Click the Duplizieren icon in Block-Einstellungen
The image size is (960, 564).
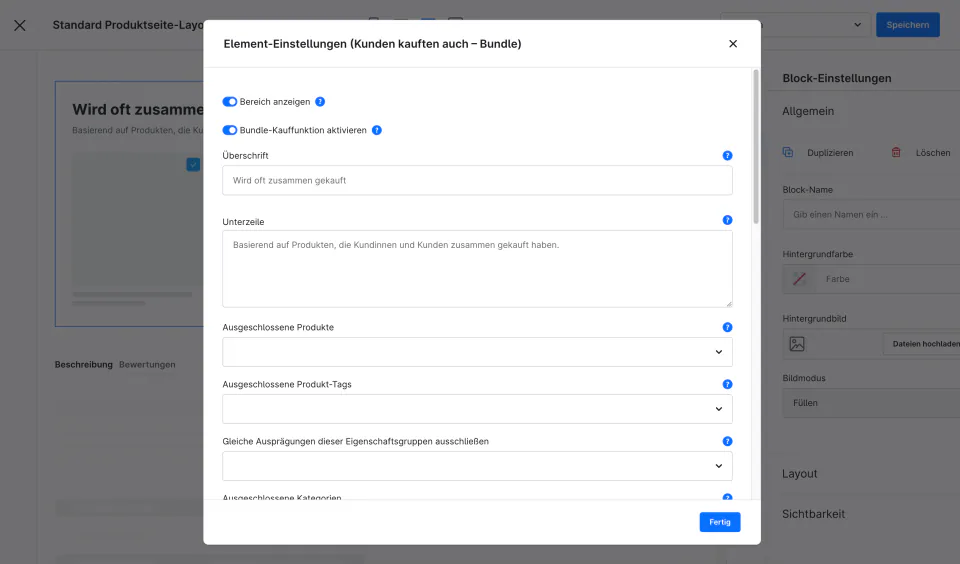pos(788,152)
